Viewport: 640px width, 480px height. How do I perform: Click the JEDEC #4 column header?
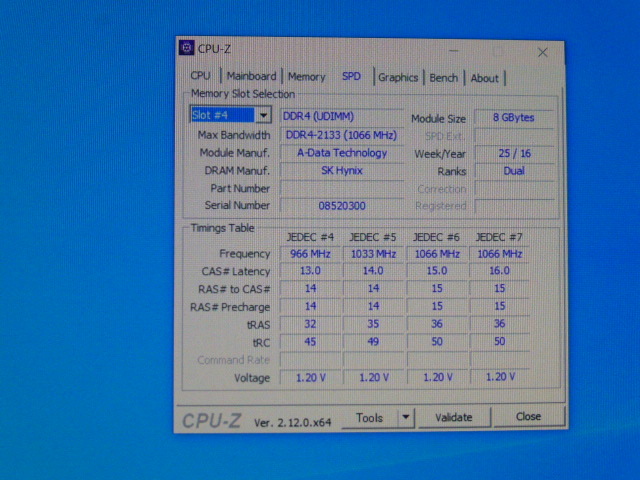coord(310,237)
